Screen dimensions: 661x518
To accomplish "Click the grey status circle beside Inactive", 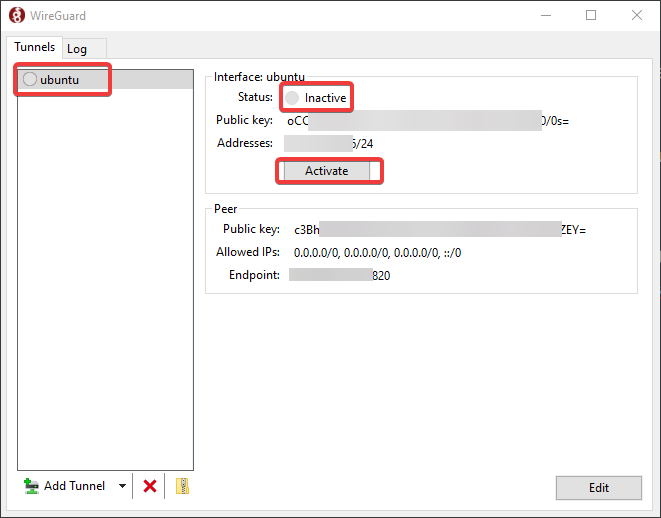I will coord(292,98).
